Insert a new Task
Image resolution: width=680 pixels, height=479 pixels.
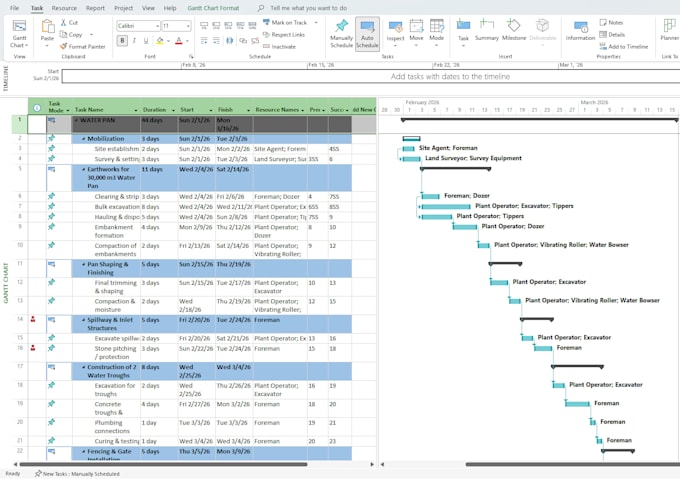click(463, 33)
